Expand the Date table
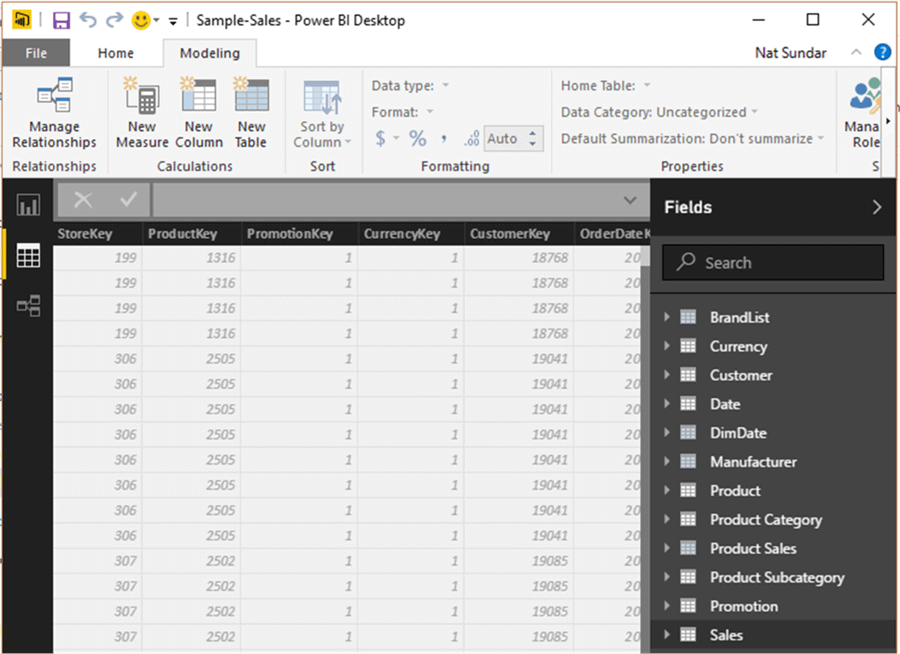The height and width of the screenshot is (654, 900). 666,403
